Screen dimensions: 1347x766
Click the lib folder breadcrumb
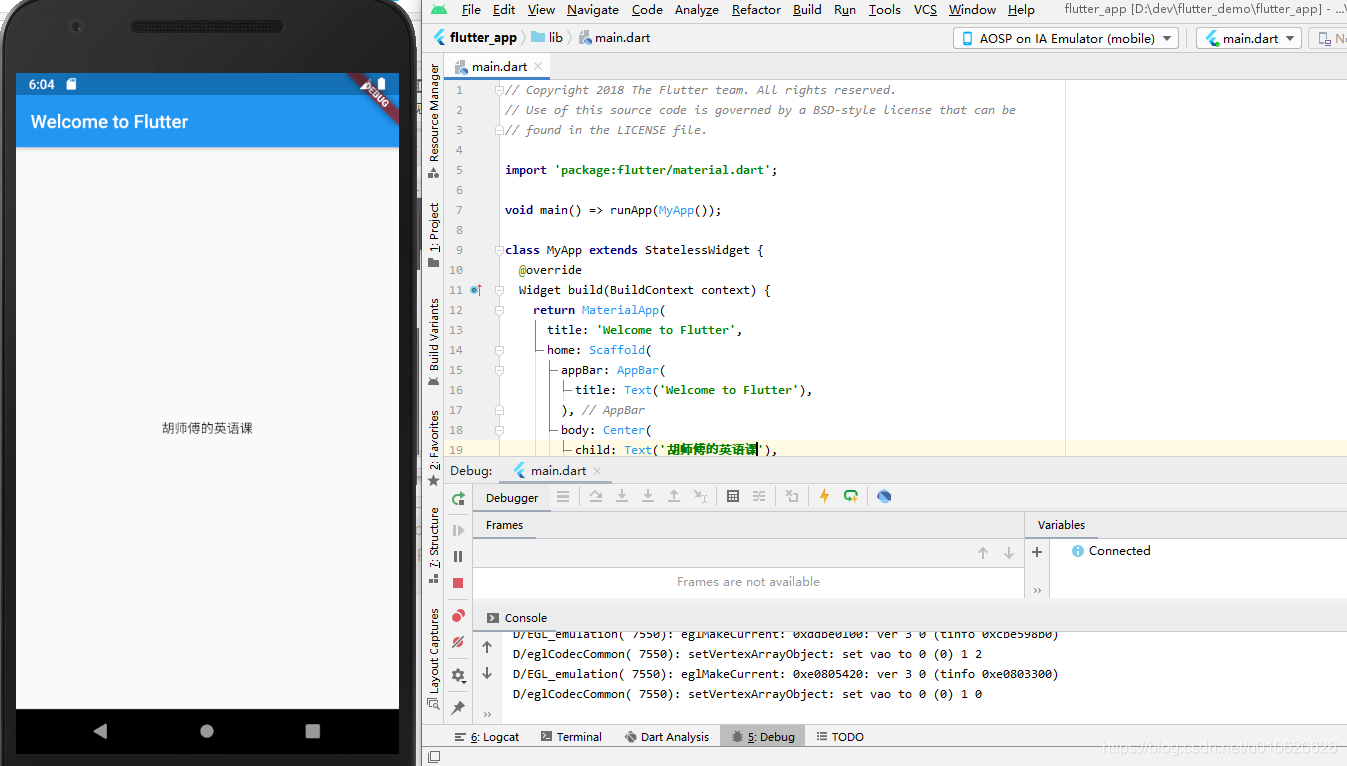(x=546, y=38)
